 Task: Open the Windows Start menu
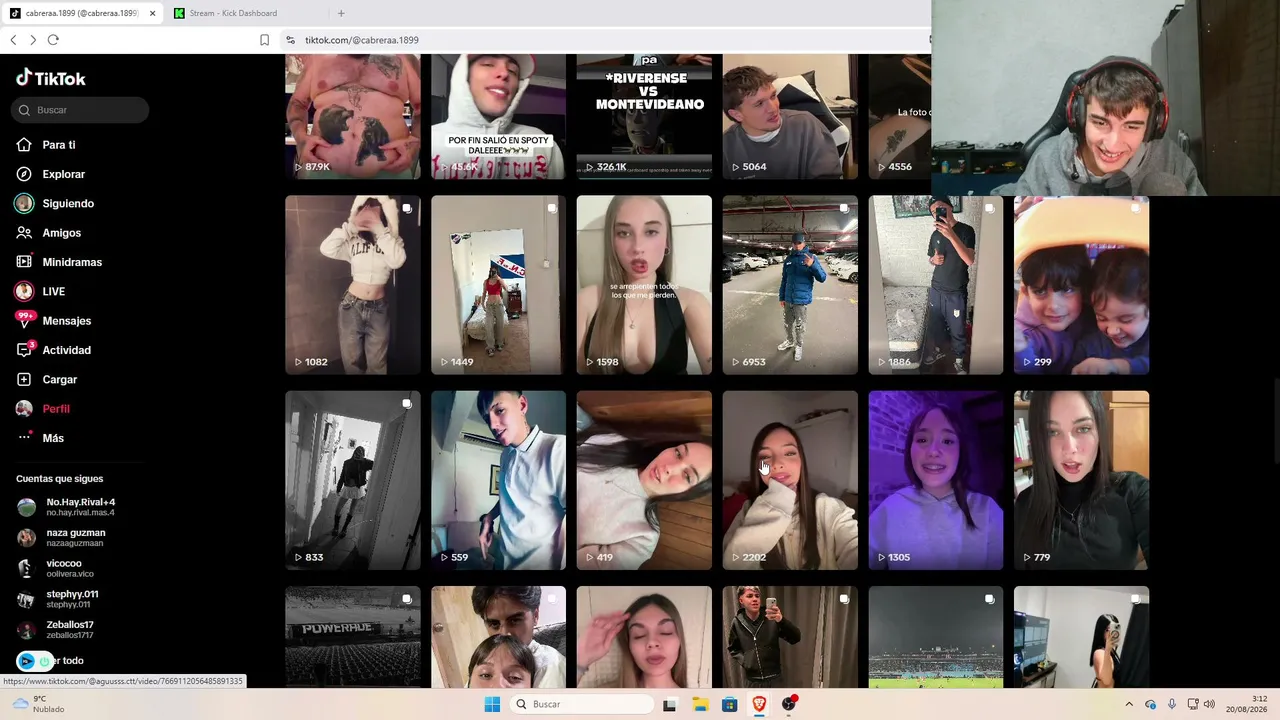492,704
